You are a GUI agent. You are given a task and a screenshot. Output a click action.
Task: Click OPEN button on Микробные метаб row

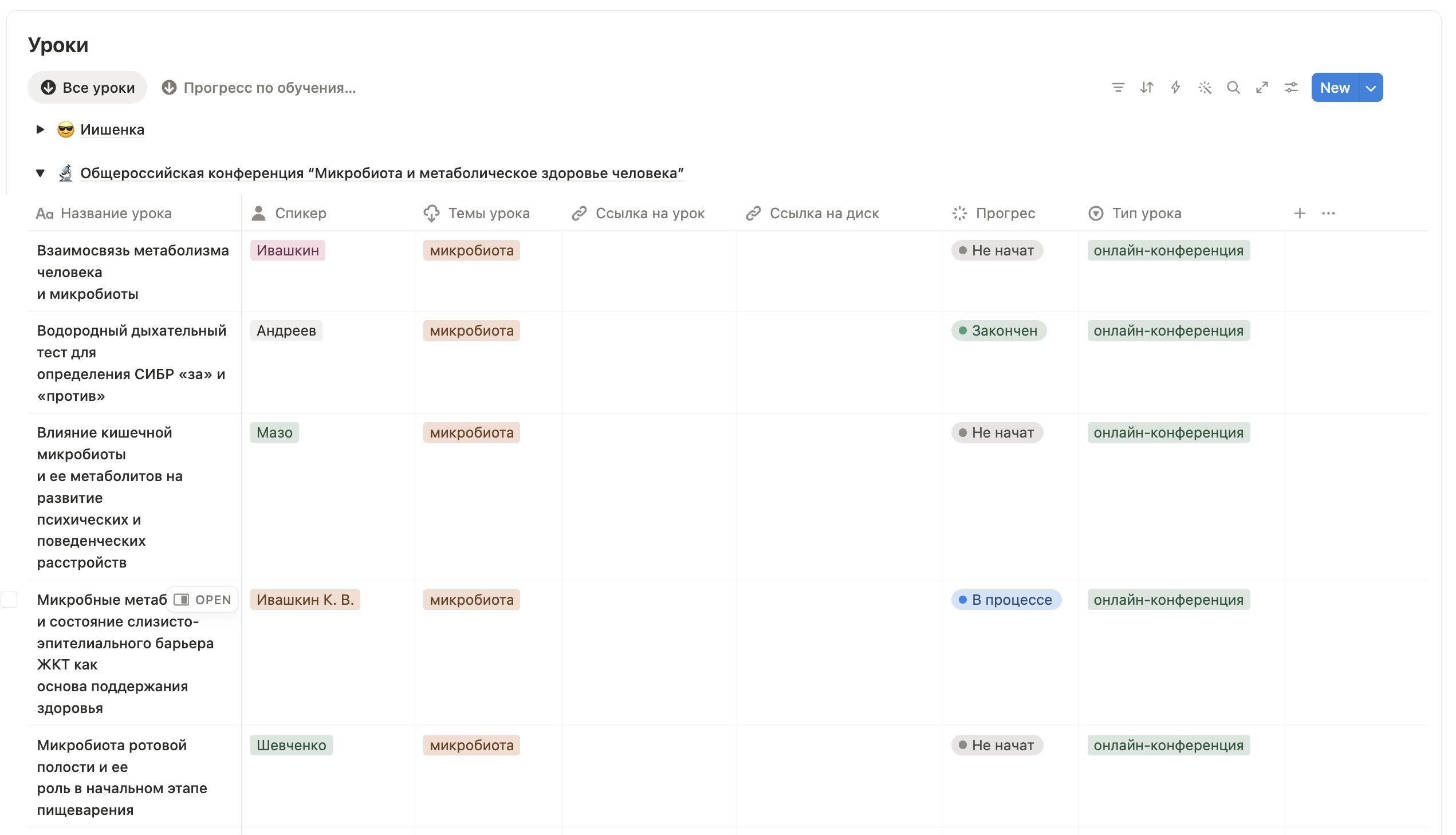202,600
